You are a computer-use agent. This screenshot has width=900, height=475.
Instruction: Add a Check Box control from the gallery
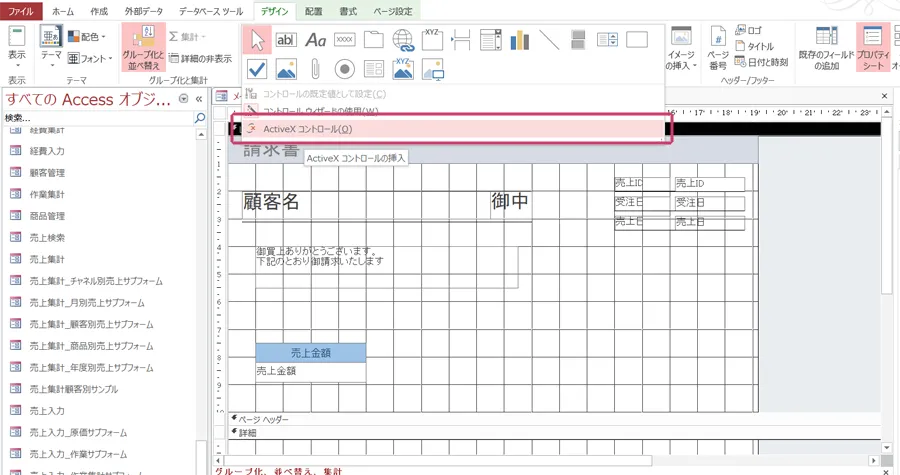tap(257, 69)
